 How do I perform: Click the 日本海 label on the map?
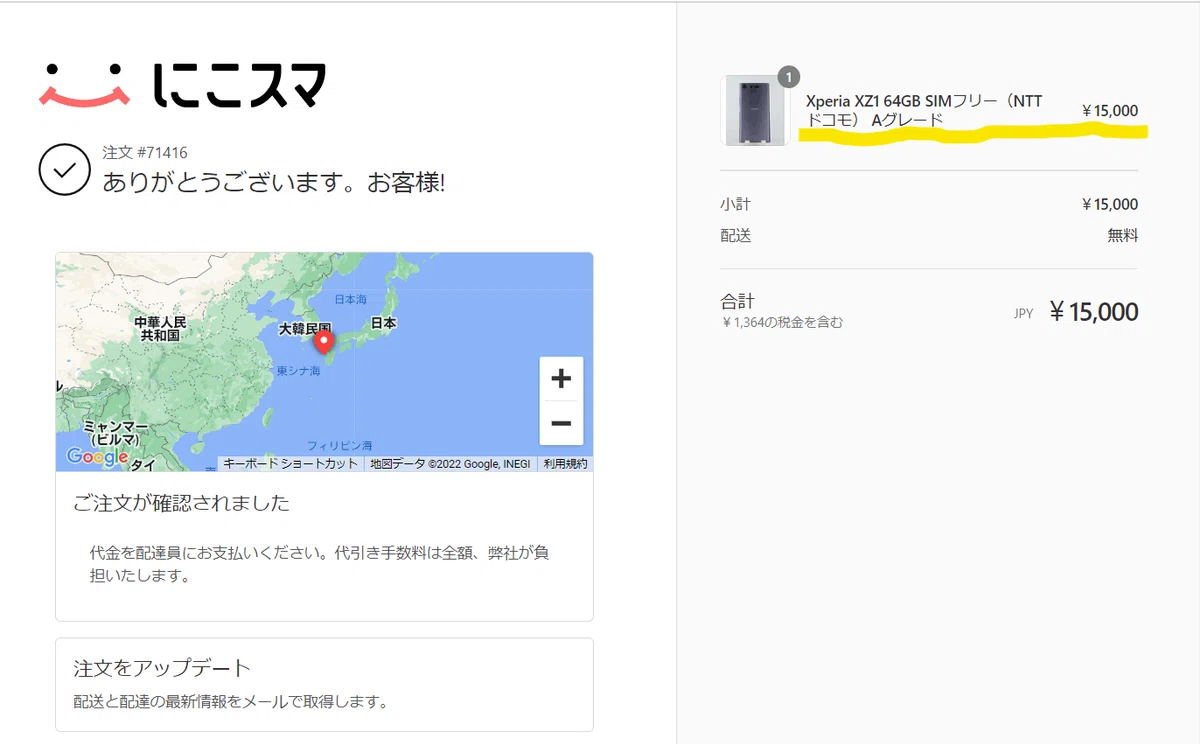coord(351,299)
